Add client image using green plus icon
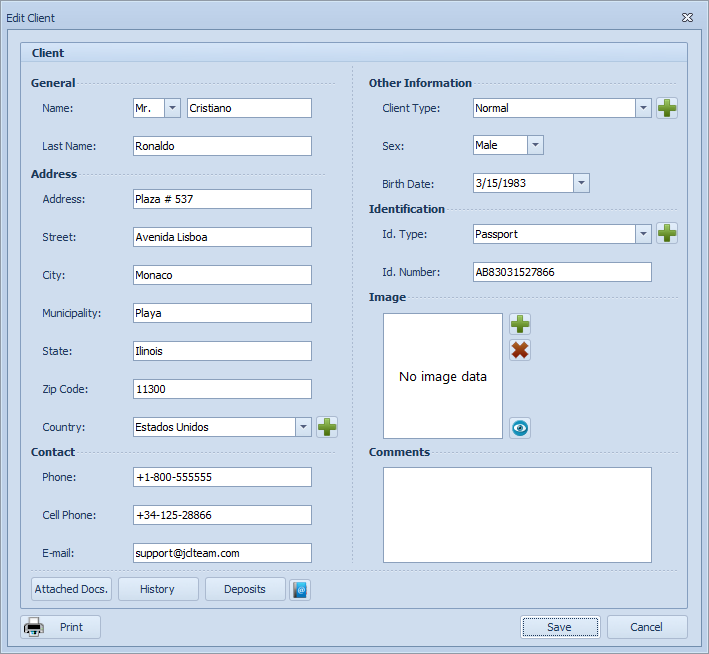The width and height of the screenshot is (709, 654). point(520,324)
